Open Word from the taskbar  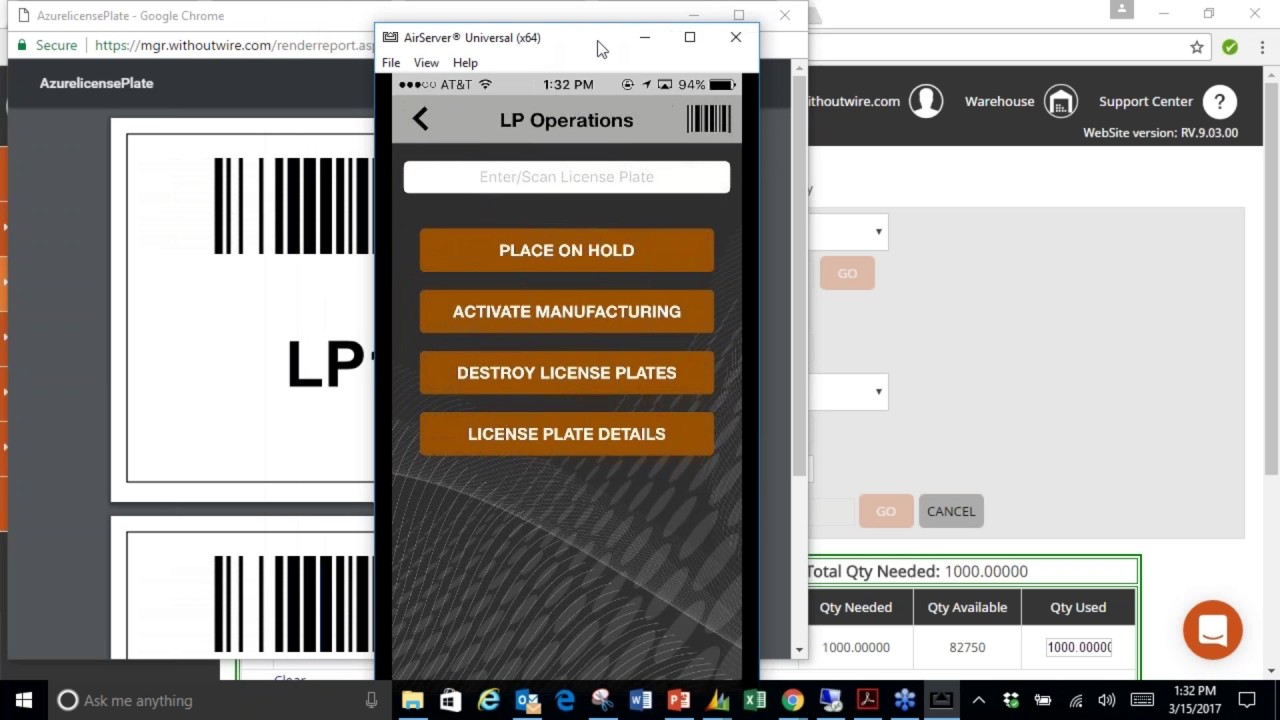click(x=640, y=700)
